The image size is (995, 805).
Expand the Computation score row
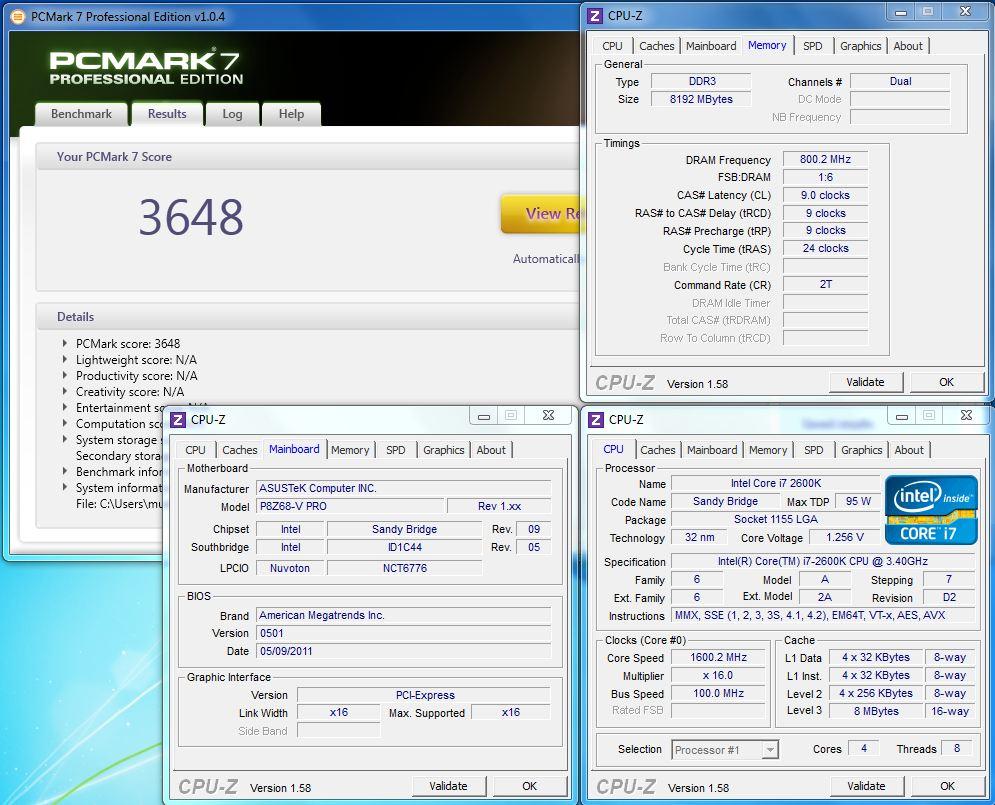(65, 423)
